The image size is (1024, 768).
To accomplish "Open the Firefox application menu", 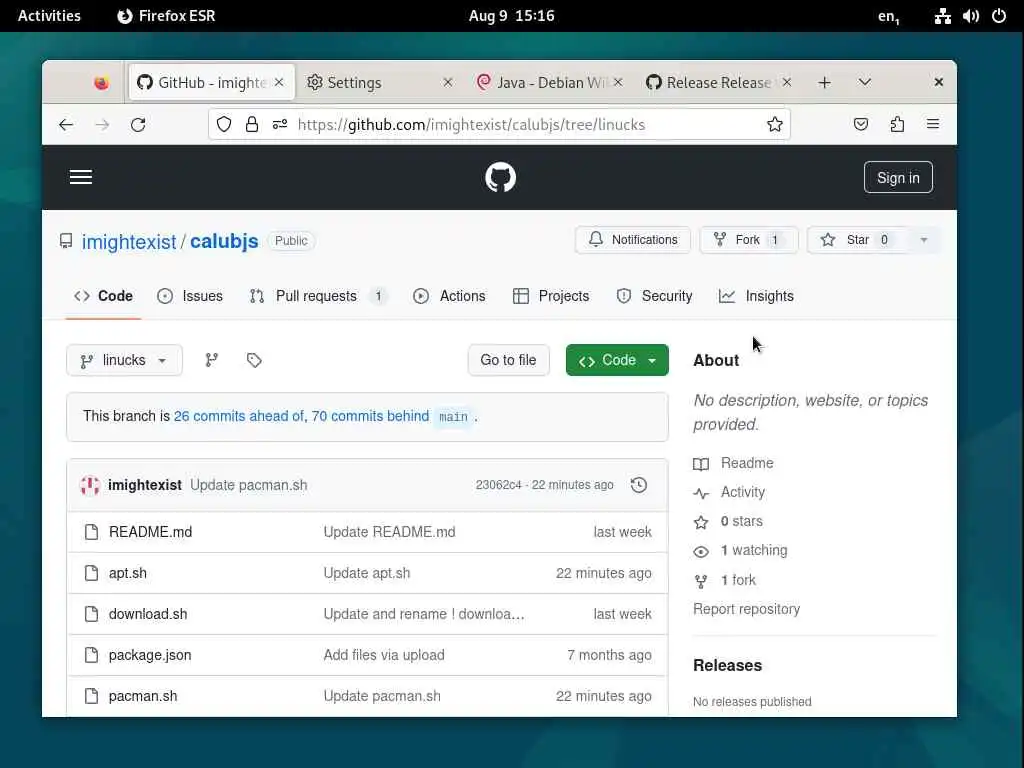I will coord(933,124).
